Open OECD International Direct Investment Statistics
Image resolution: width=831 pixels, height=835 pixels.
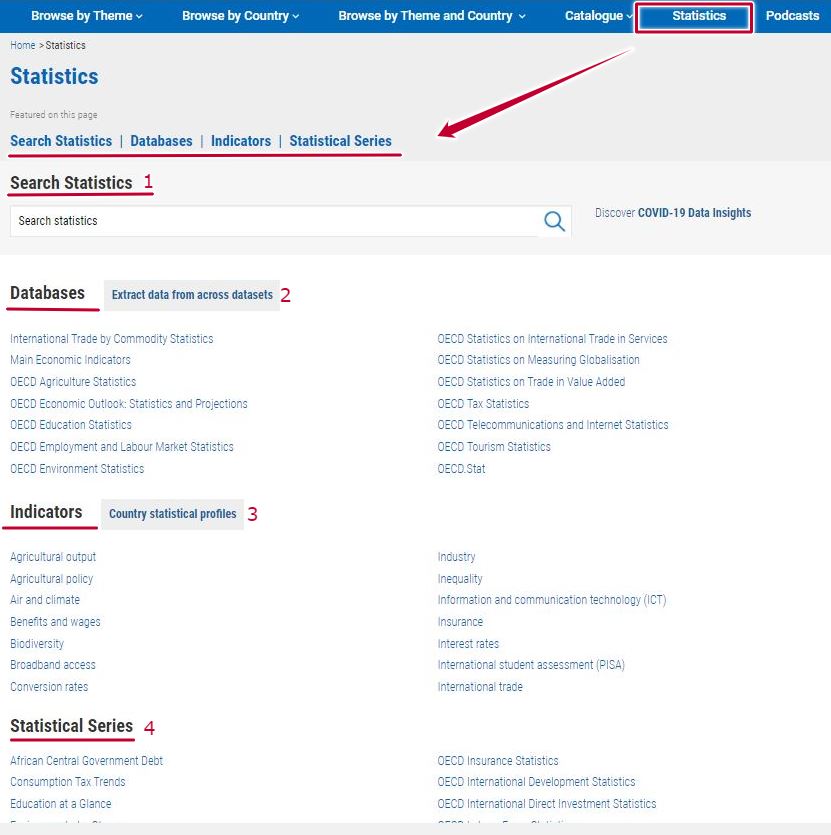(547, 804)
